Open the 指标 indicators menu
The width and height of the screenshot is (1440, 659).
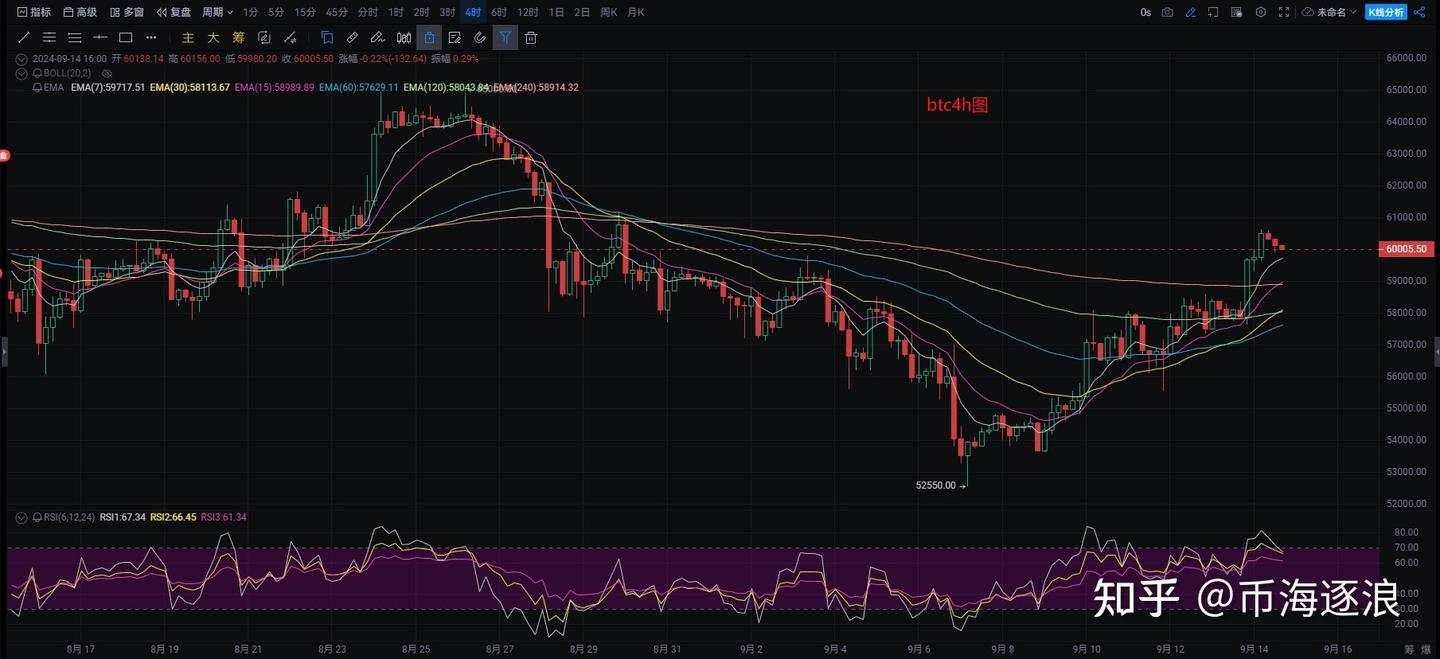point(34,12)
